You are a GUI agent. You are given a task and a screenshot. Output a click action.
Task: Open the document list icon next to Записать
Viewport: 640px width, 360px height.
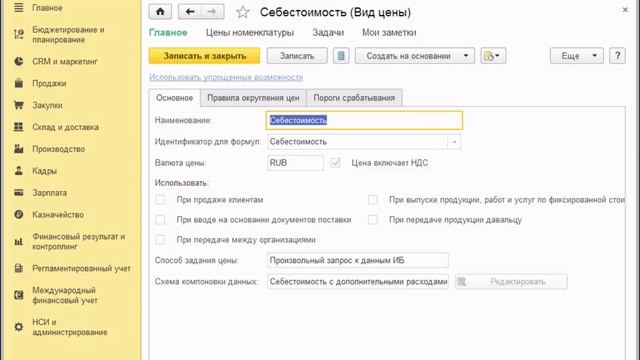coord(341,56)
